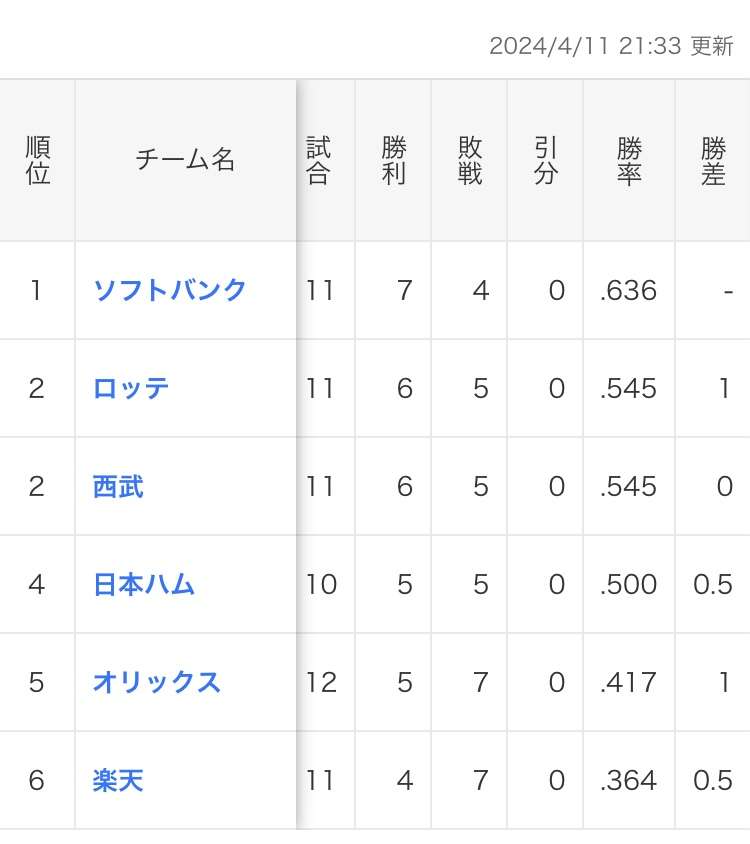Open the 日本ハム team page
Viewport: 750px width, 844px height.
144,584
